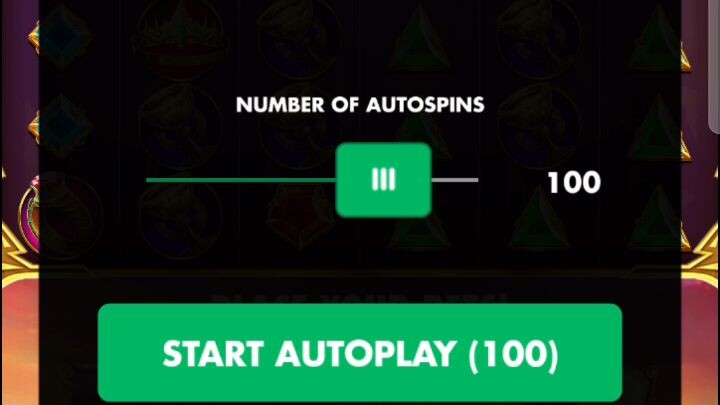Viewport: 720px width, 405px height.
Task: Start autoplay with 100 spins
Action: click(x=360, y=353)
